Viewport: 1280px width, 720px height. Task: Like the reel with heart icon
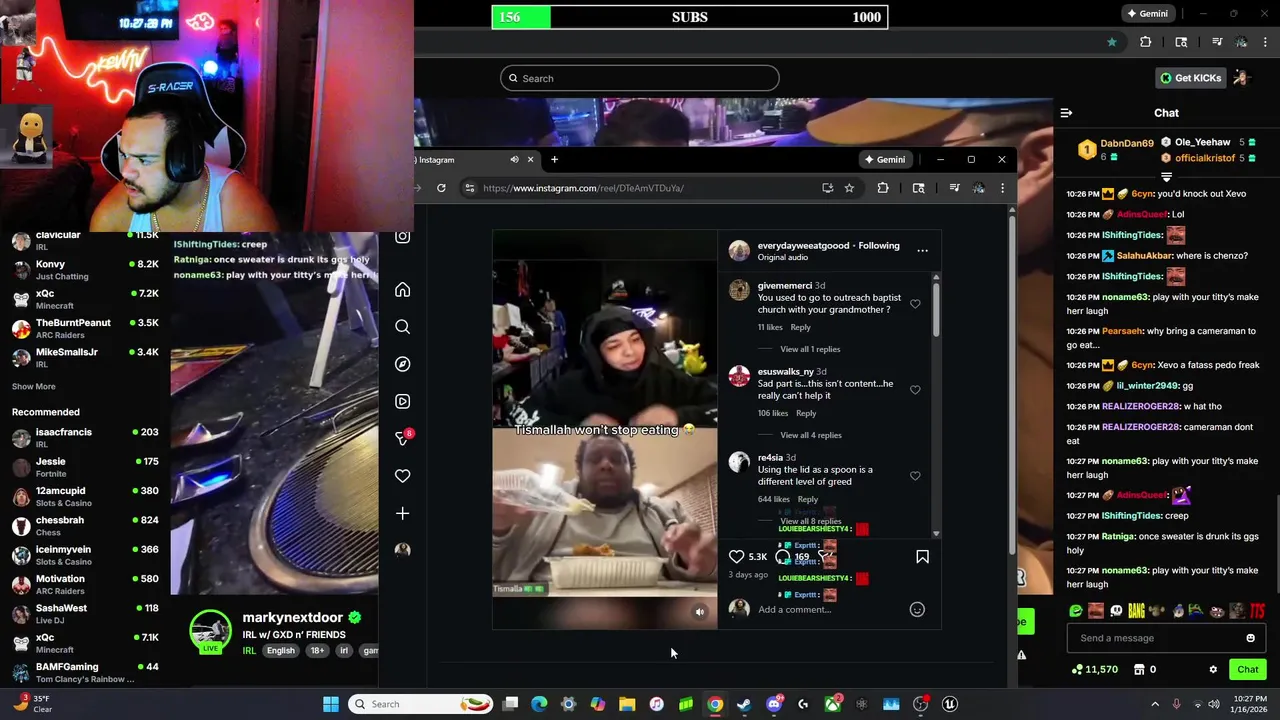pyautogui.click(x=736, y=557)
